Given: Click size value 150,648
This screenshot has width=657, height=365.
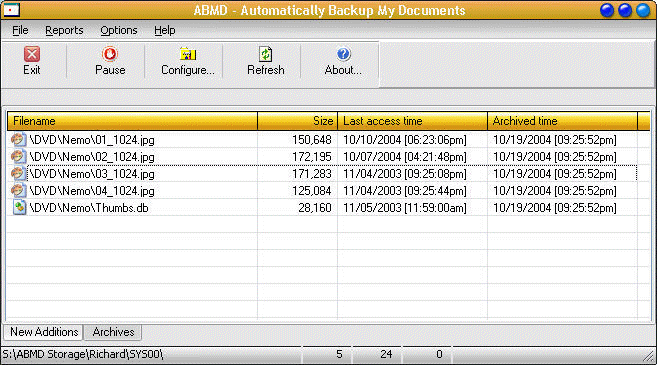Looking at the screenshot, I should [312, 140].
